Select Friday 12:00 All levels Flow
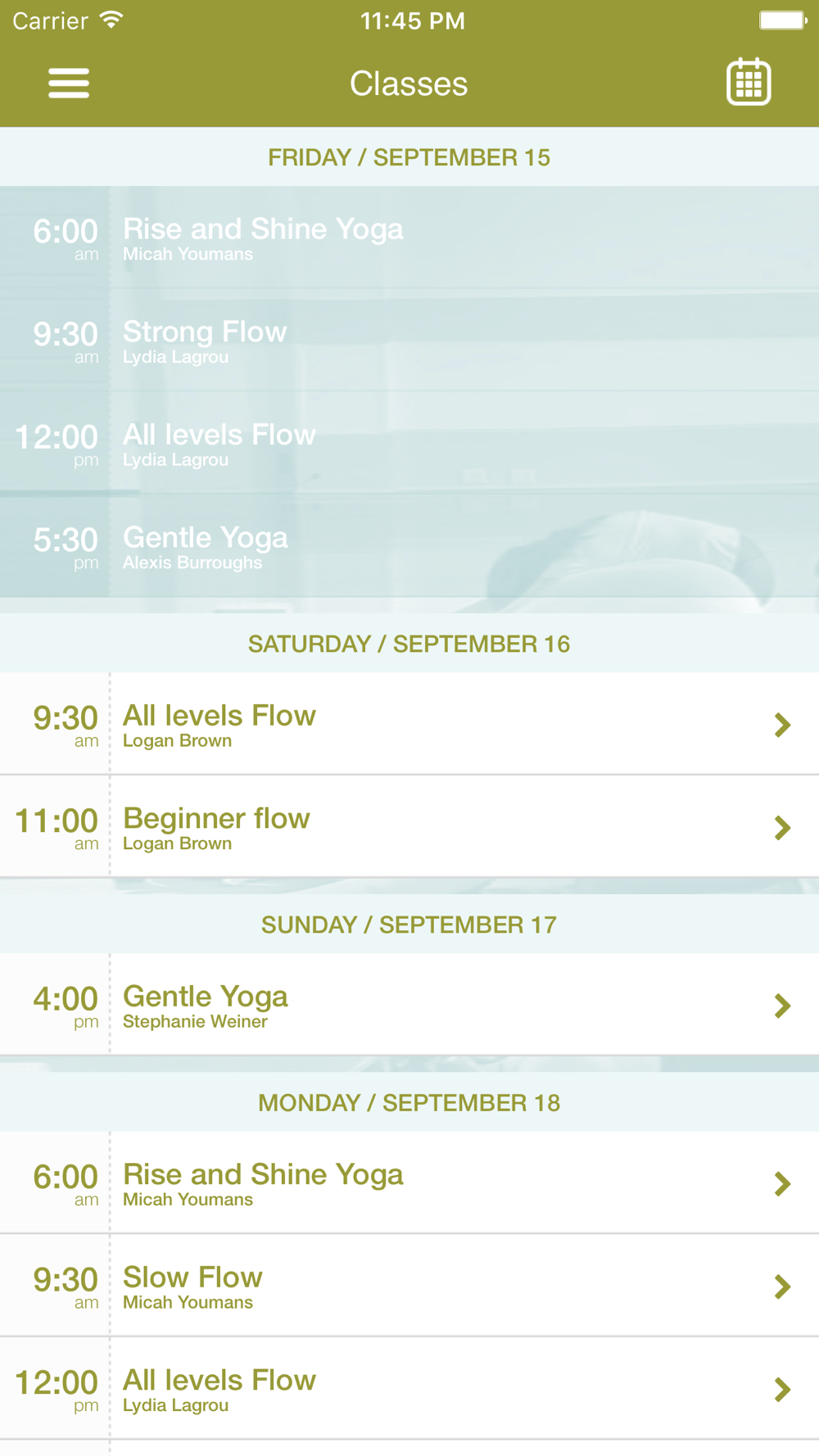The width and height of the screenshot is (819, 1456). pyautogui.click(x=409, y=444)
